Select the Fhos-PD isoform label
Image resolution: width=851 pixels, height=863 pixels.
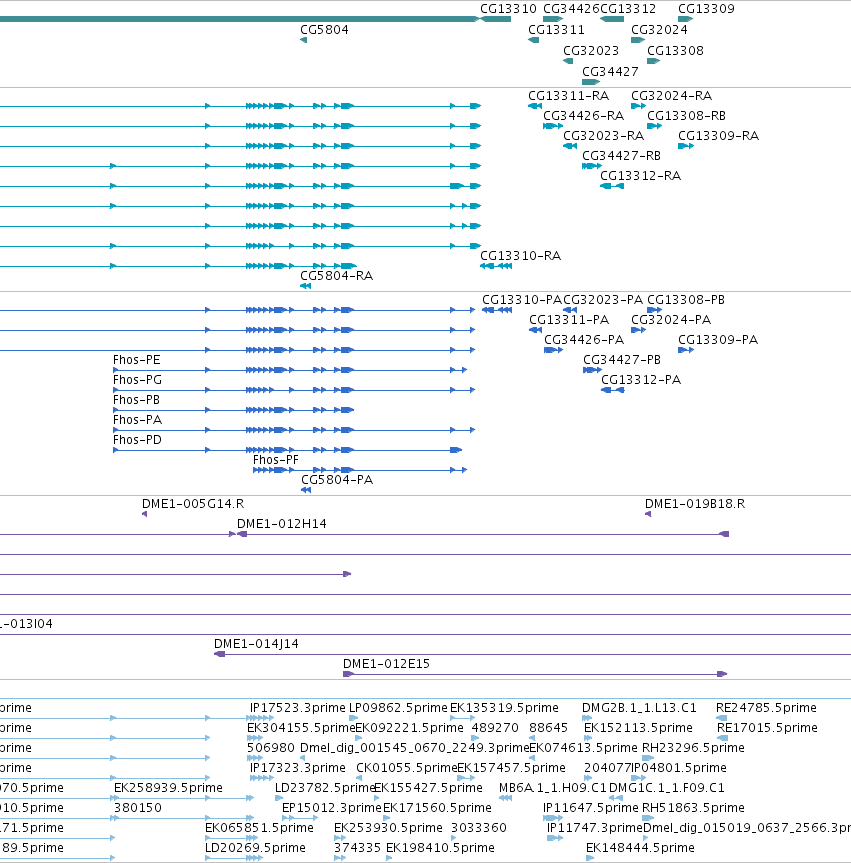tap(137, 440)
